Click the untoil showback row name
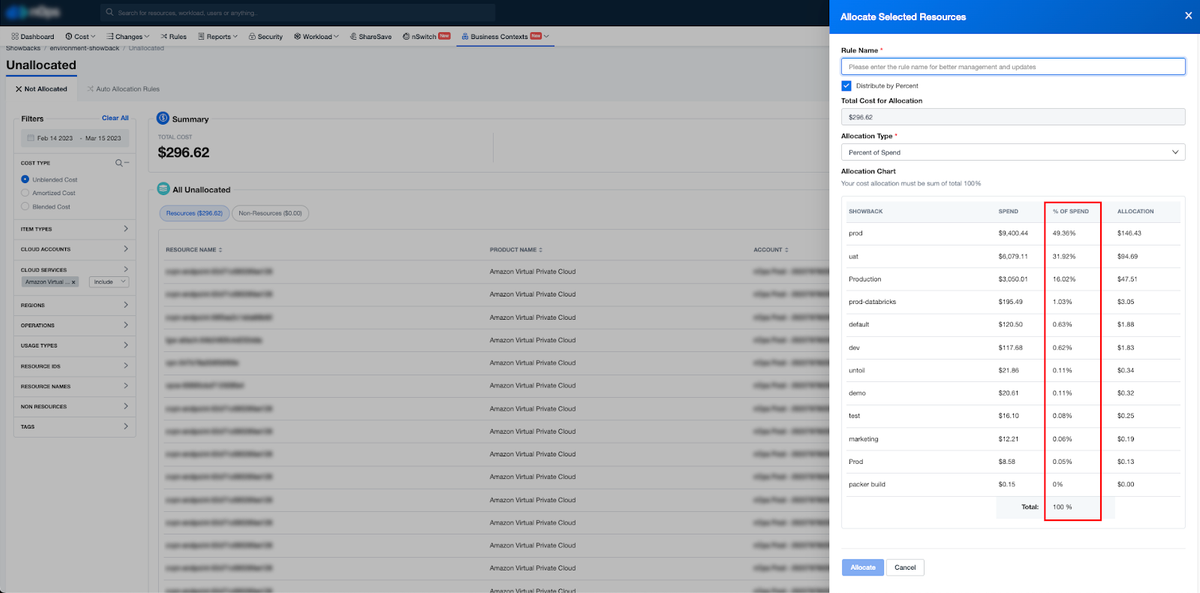This screenshot has width=1200, height=593. [x=858, y=370]
